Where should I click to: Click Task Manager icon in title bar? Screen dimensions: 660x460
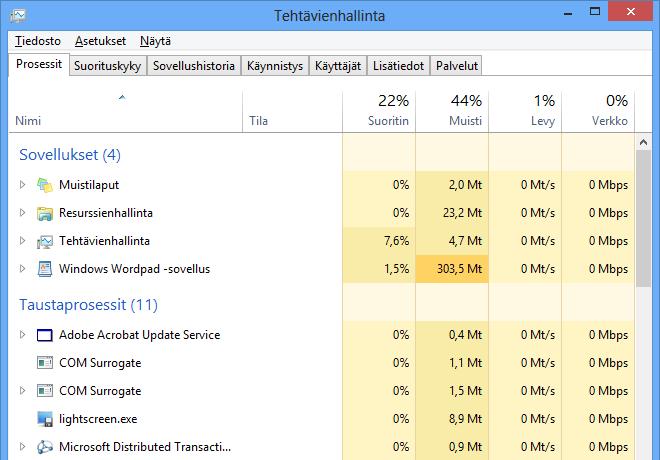pos(18,16)
